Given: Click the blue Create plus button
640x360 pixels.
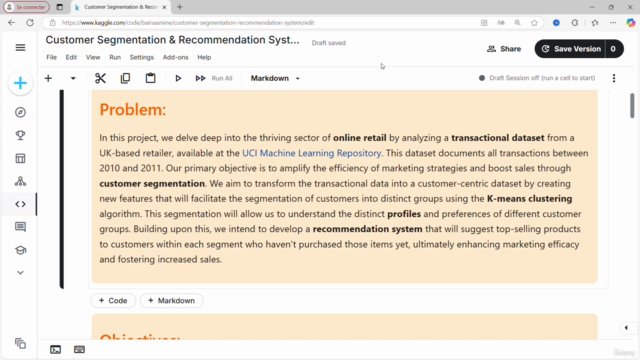Looking at the screenshot, I should tap(20, 83).
